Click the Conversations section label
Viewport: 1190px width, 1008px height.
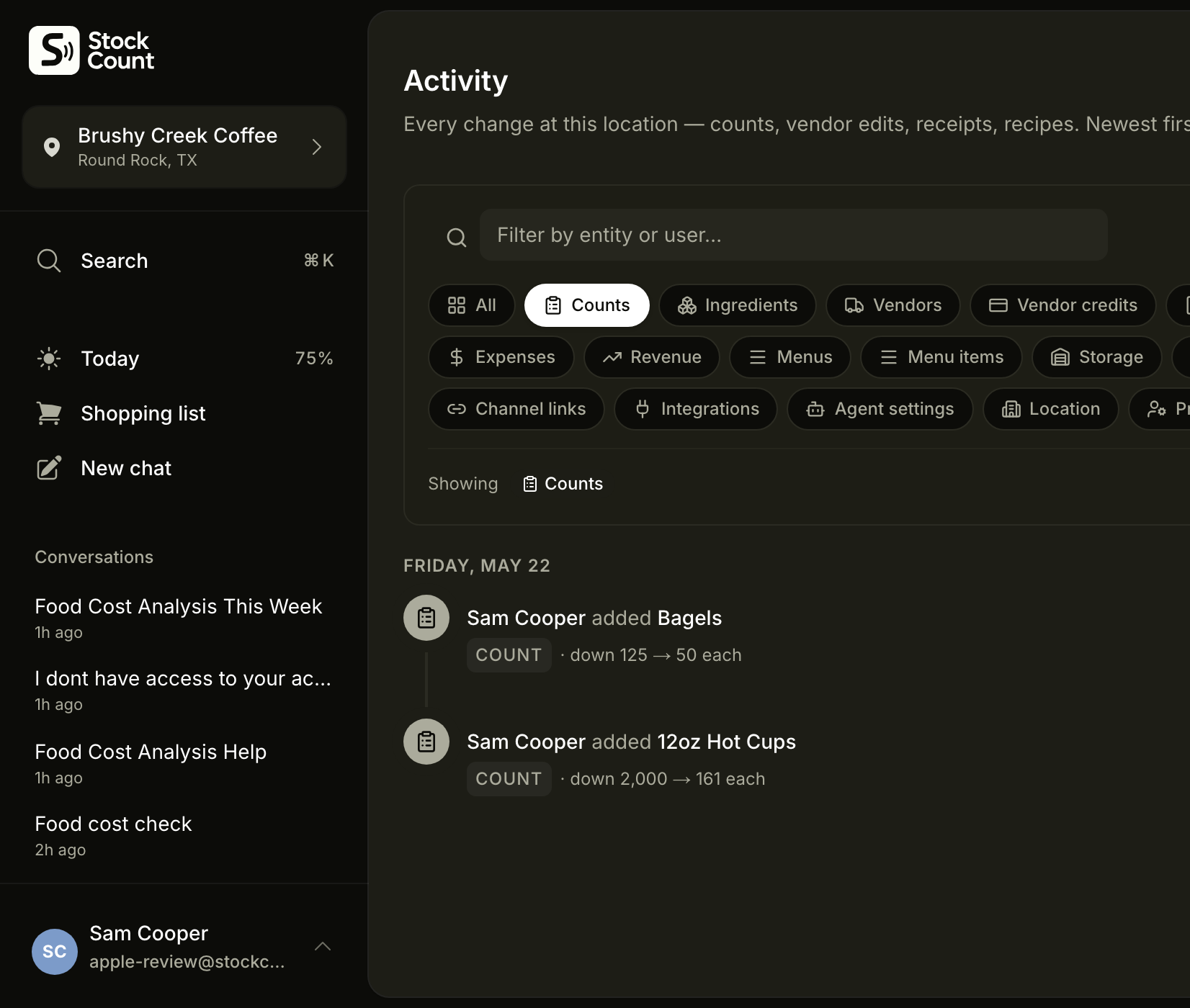[94, 557]
